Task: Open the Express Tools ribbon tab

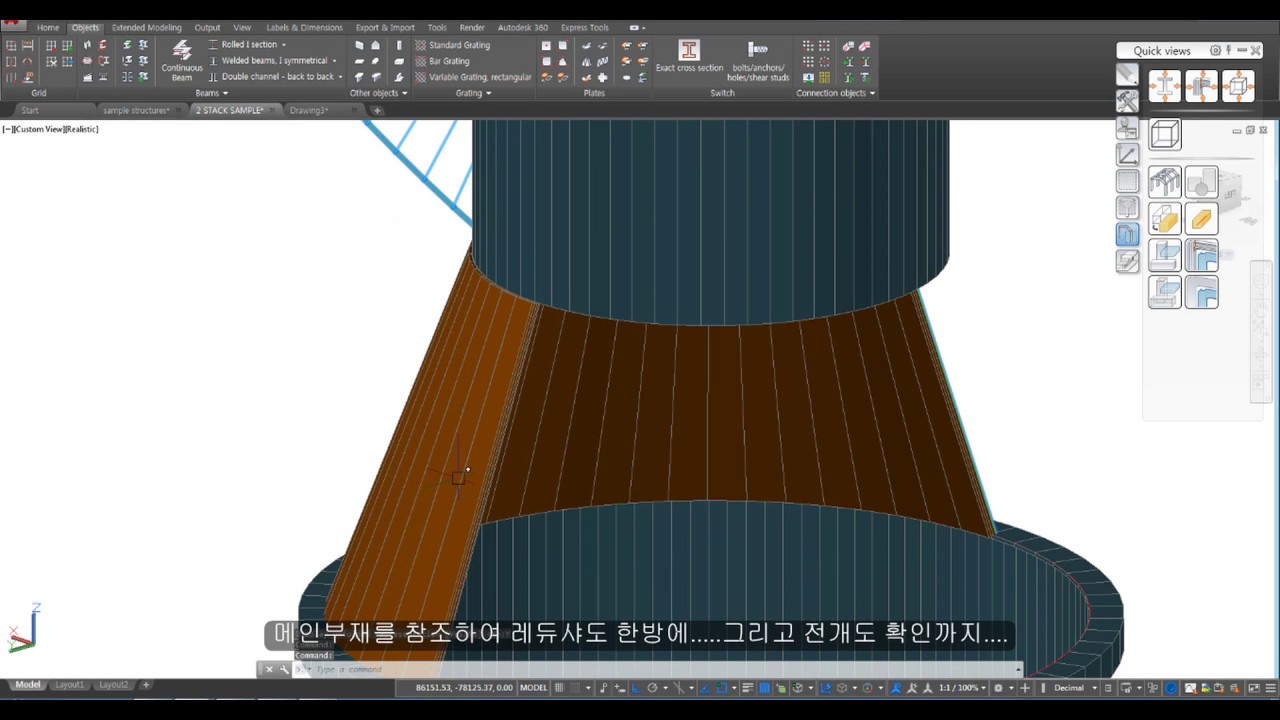Action: tap(584, 28)
